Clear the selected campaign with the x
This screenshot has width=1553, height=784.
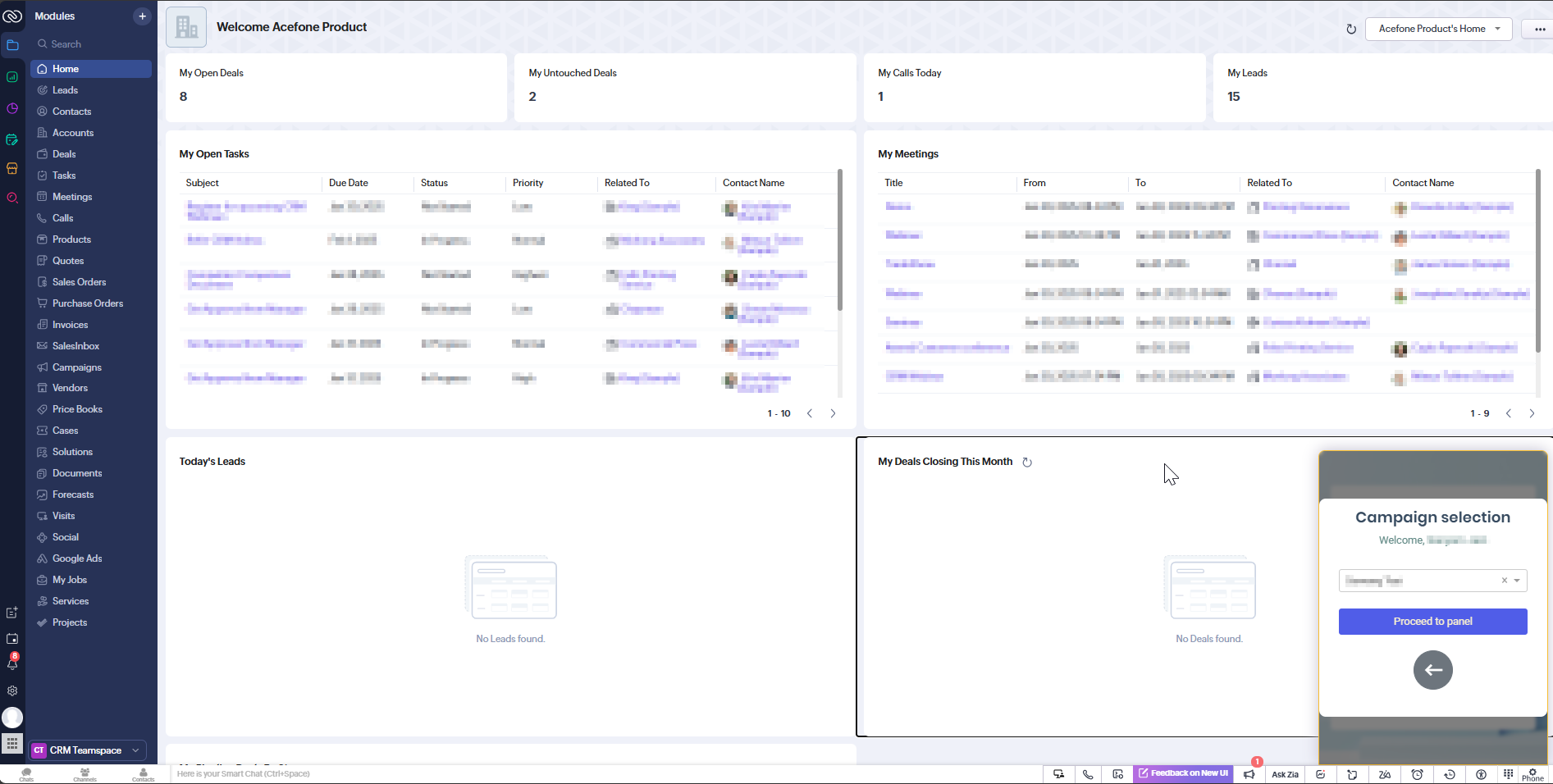click(x=1505, y=581)
